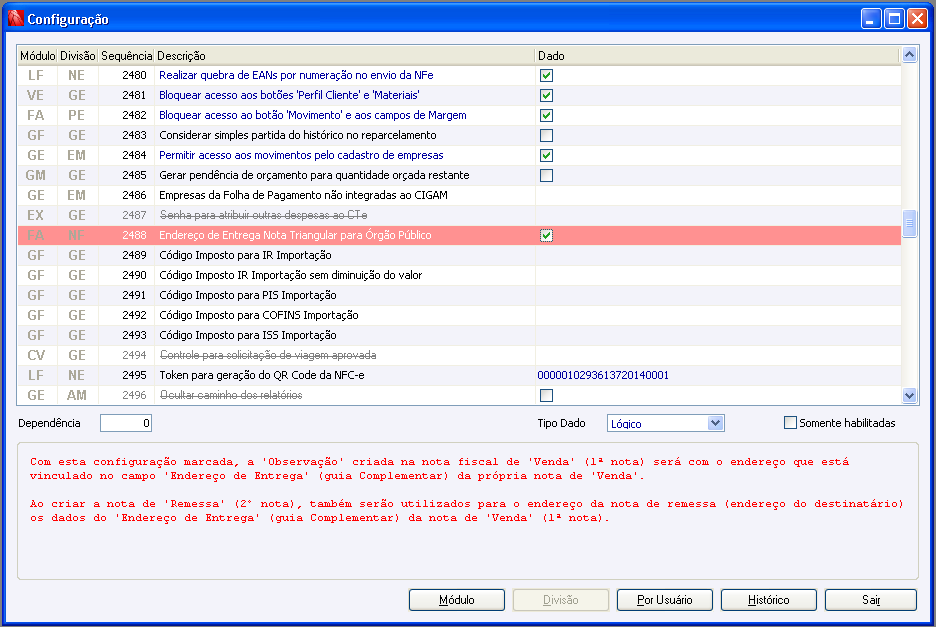The height and width of the screenshot is (627, 936).
Task: Click module cell 'CV' in row 2494
Action: [x=36, y=355]
